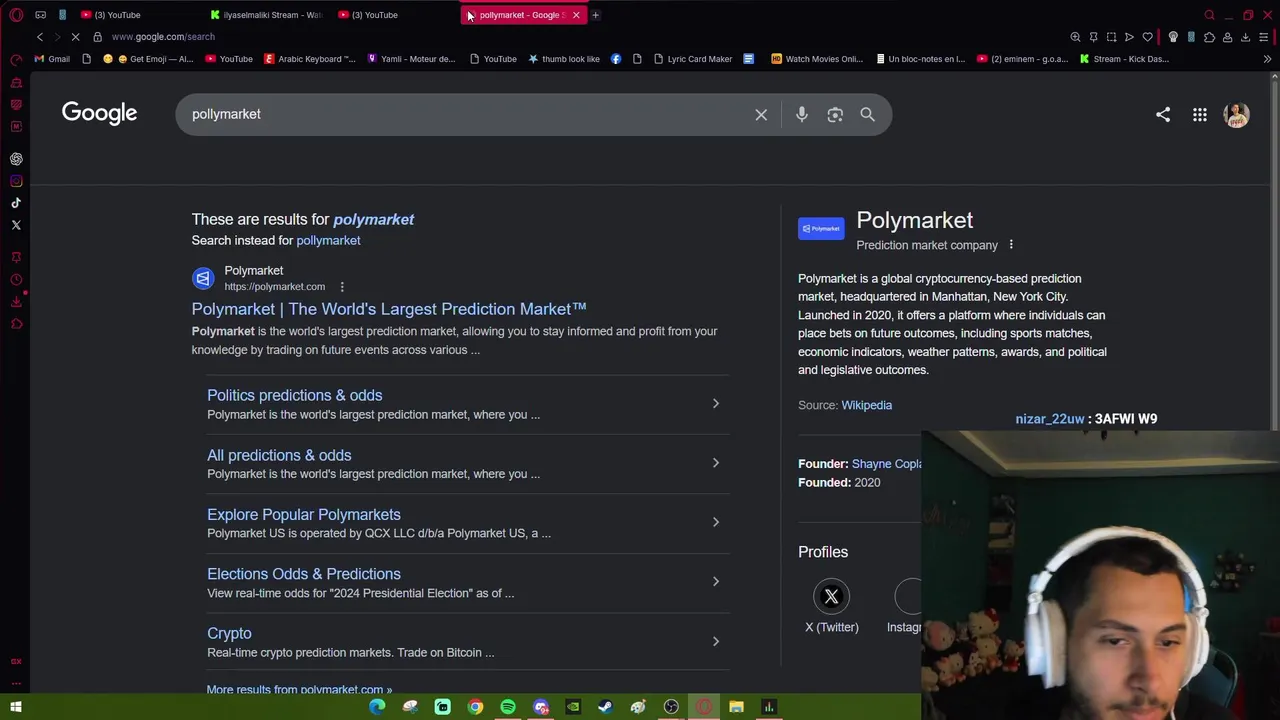Open X in the Opera sidebar

[x=16, y=225]
